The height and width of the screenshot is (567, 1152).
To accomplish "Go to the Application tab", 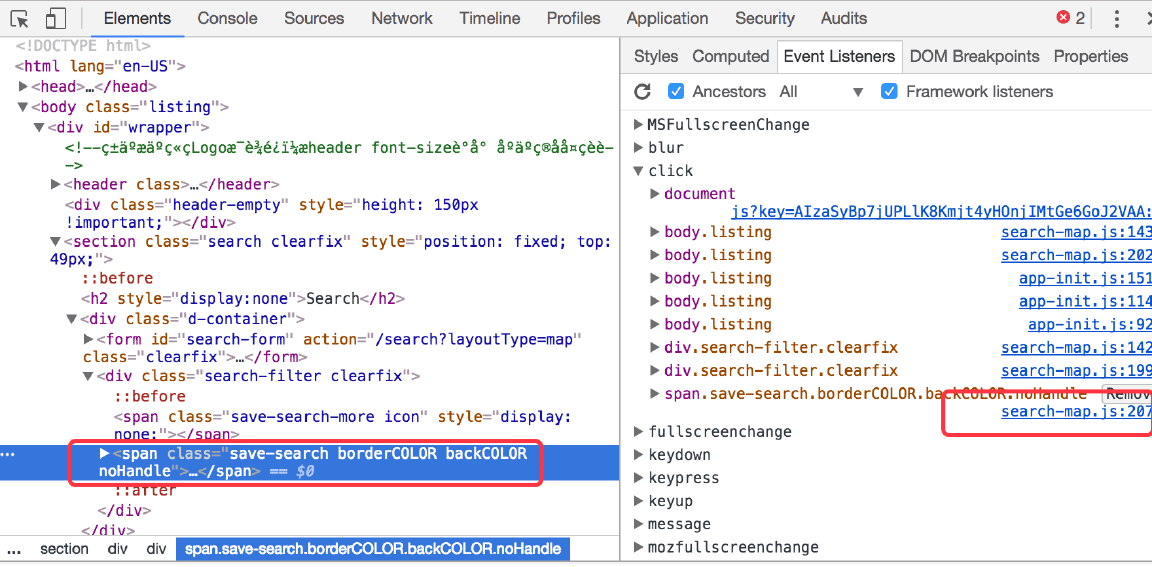I will pyautogui.click(x=668, y=18).
